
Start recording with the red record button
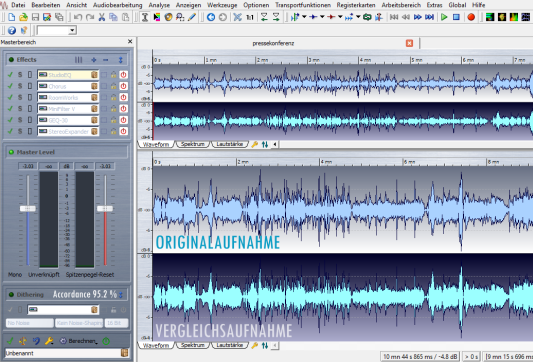click(471, 17)
